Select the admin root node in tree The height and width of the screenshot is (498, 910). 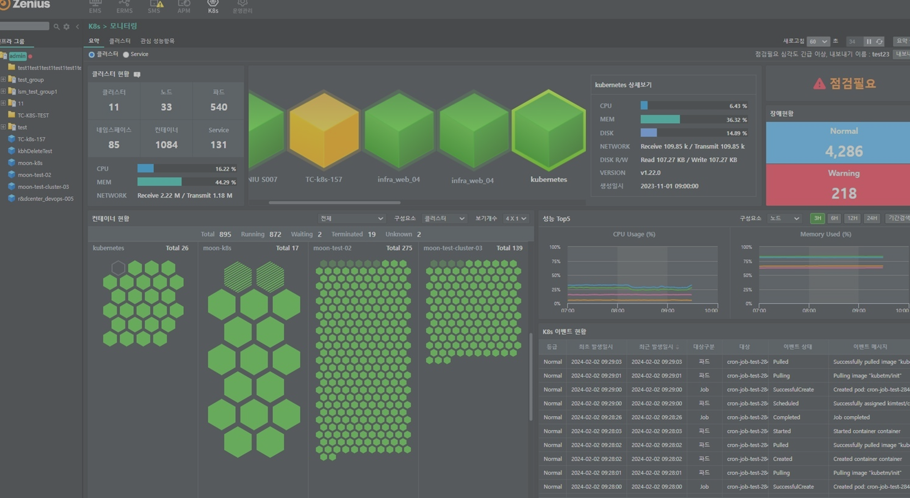coord(17,56)
